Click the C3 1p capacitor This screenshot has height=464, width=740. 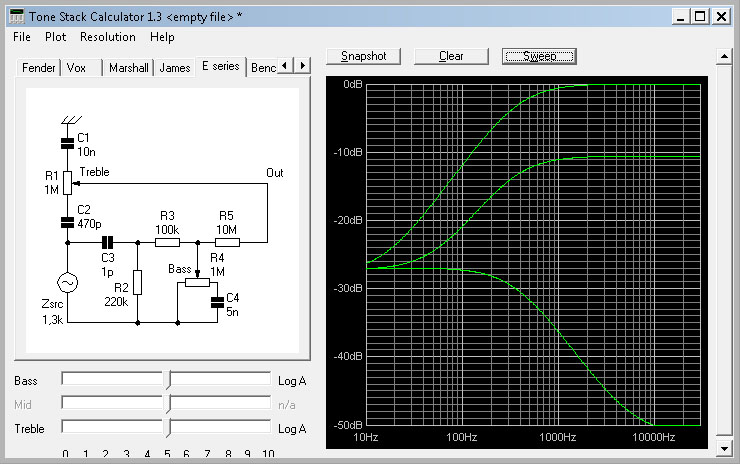click(108, 241)
